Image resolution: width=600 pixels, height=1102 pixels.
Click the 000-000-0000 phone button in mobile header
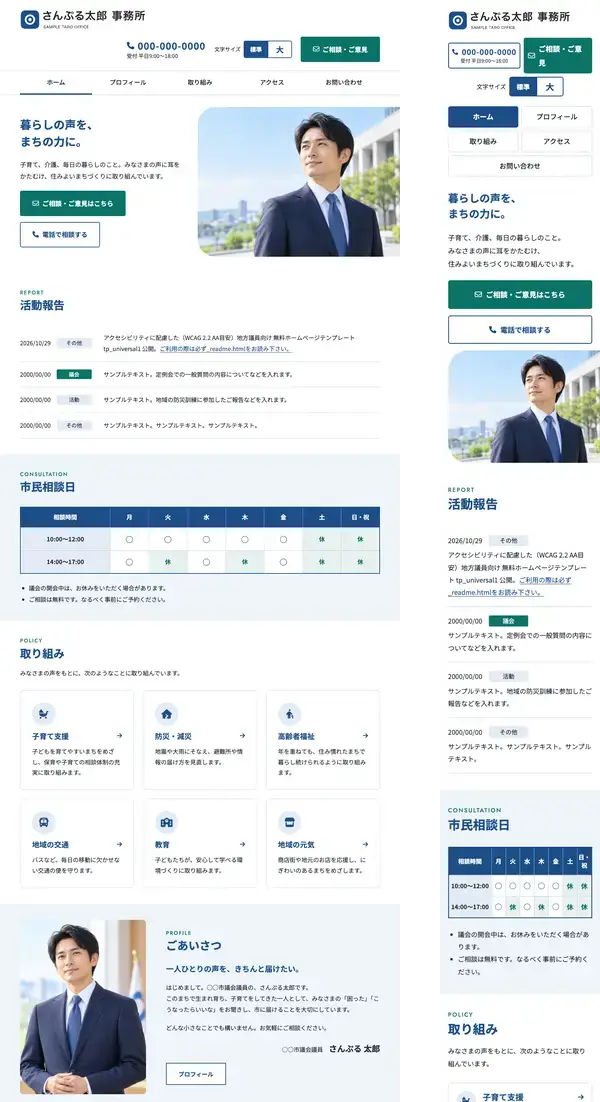(484, 56)
